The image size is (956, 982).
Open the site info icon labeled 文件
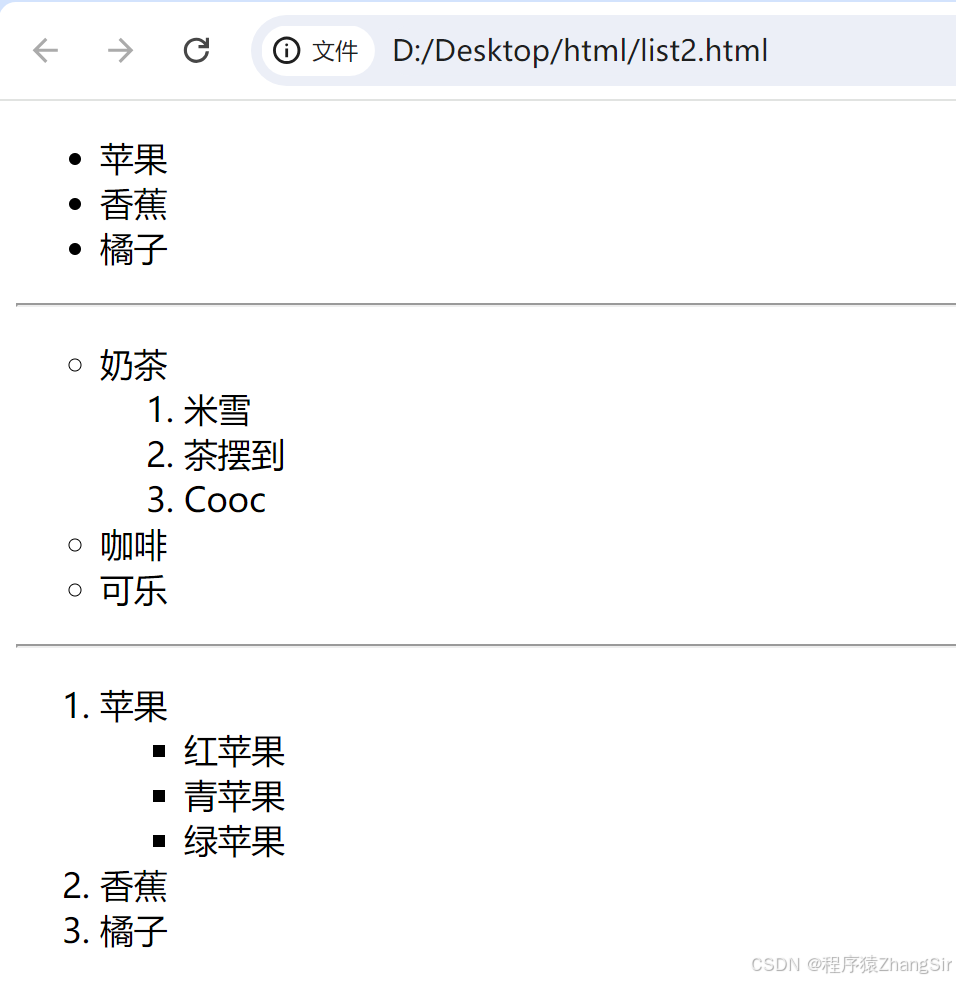click(x=316, y=51)
